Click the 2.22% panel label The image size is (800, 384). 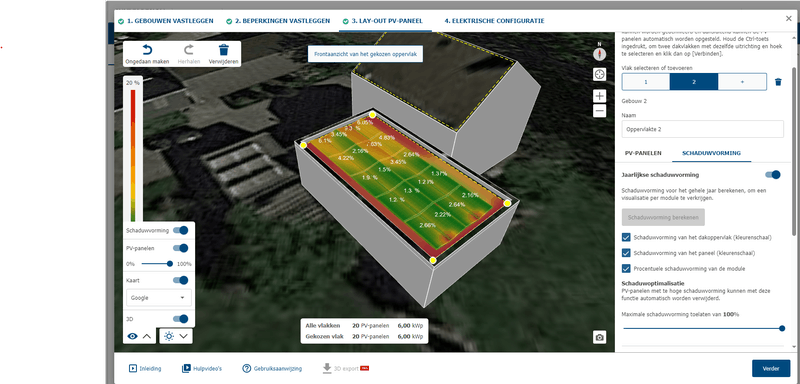[443, 215]
